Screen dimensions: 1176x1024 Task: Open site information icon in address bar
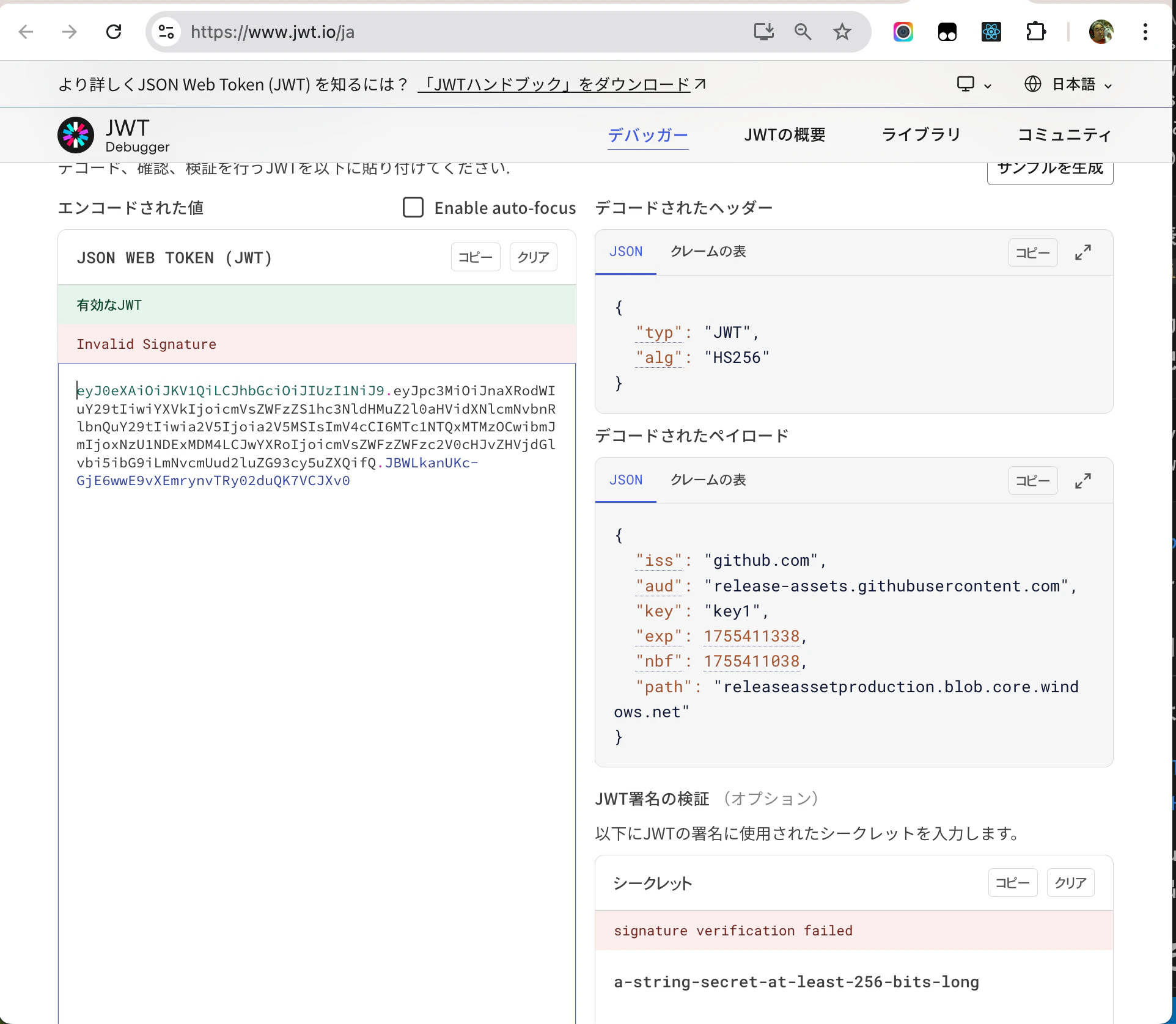166,32
